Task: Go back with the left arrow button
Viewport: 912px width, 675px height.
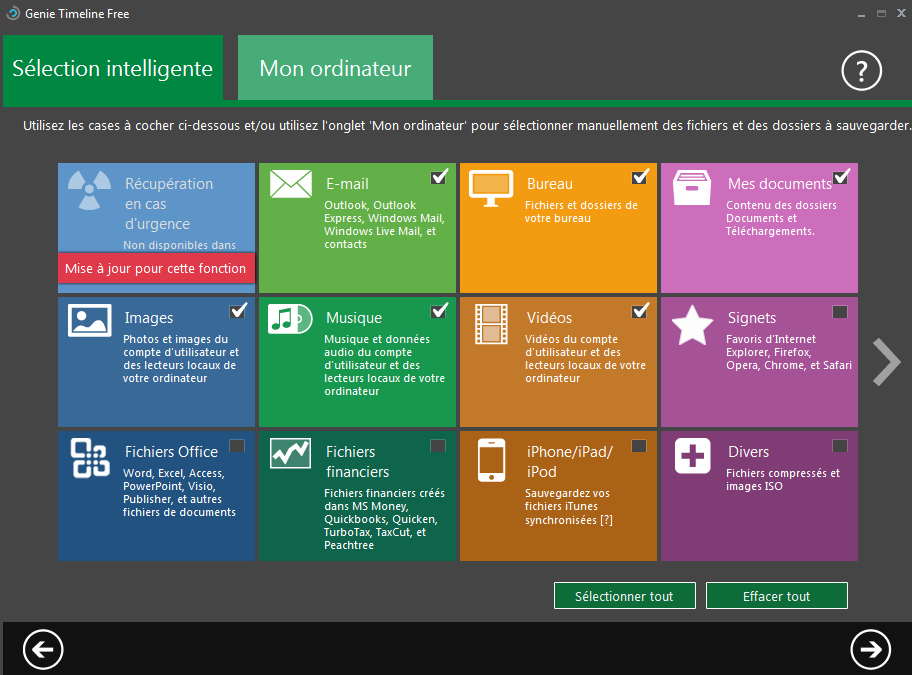Action: (43, 649)
